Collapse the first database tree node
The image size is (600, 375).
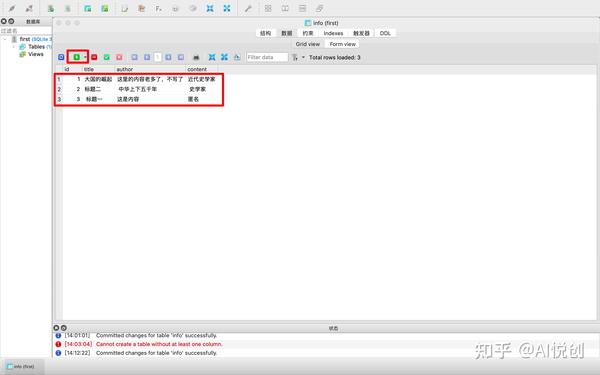point(5,39)
